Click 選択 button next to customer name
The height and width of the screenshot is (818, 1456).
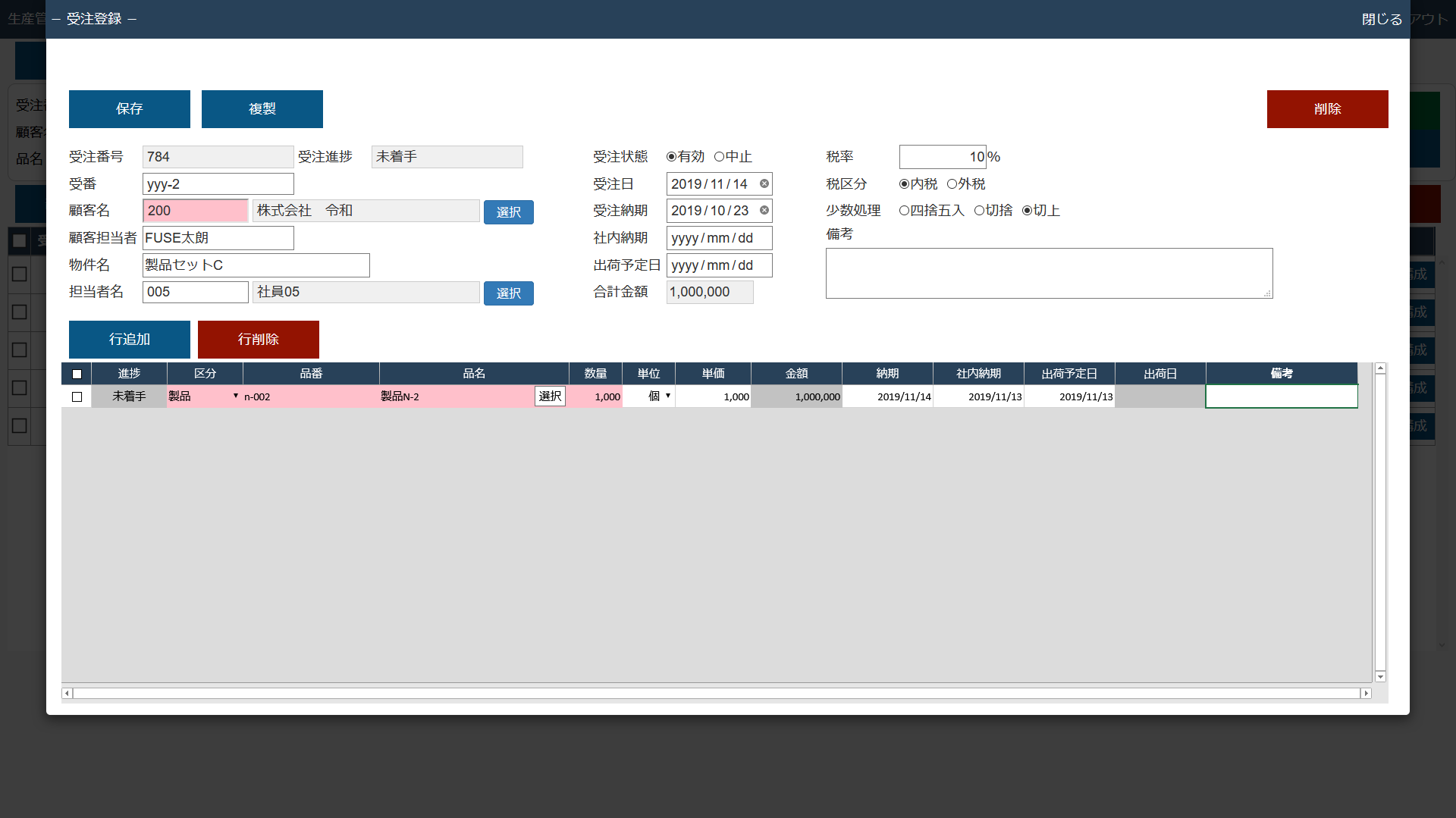pyautogui.click(x=508, y=212)
